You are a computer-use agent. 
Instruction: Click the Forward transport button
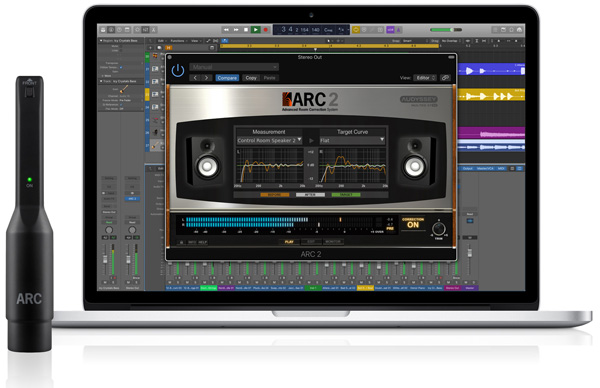pyautogui.click(x=236, y=30)
